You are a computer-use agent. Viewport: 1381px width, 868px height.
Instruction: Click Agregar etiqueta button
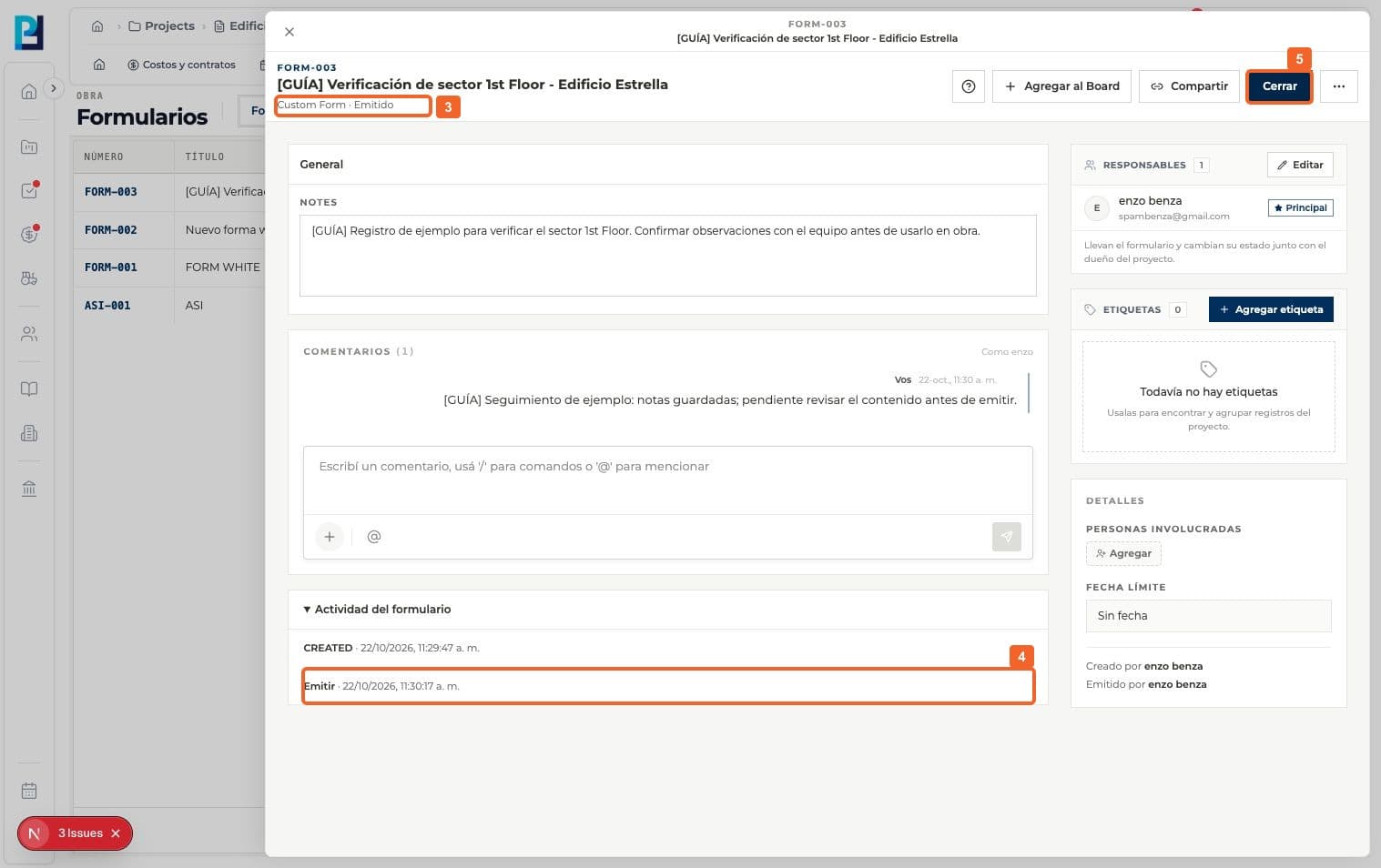click(x=1271, y=309)
